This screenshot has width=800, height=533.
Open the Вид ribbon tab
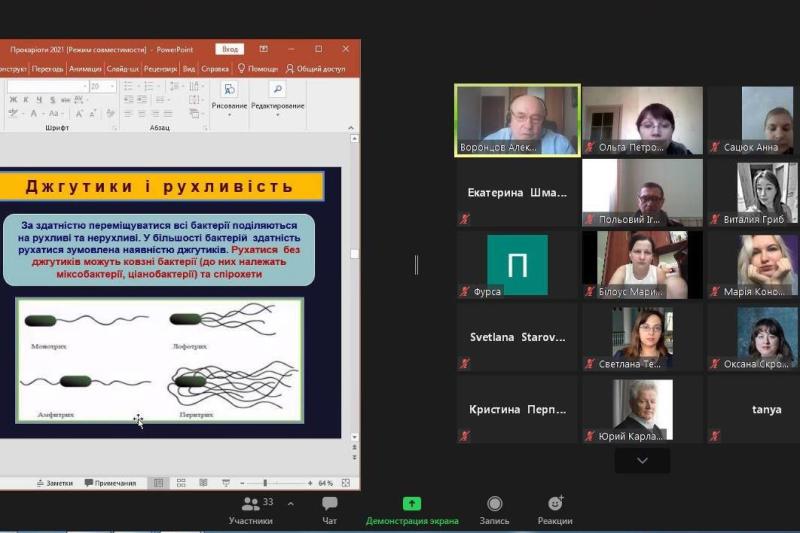(189, 68)
